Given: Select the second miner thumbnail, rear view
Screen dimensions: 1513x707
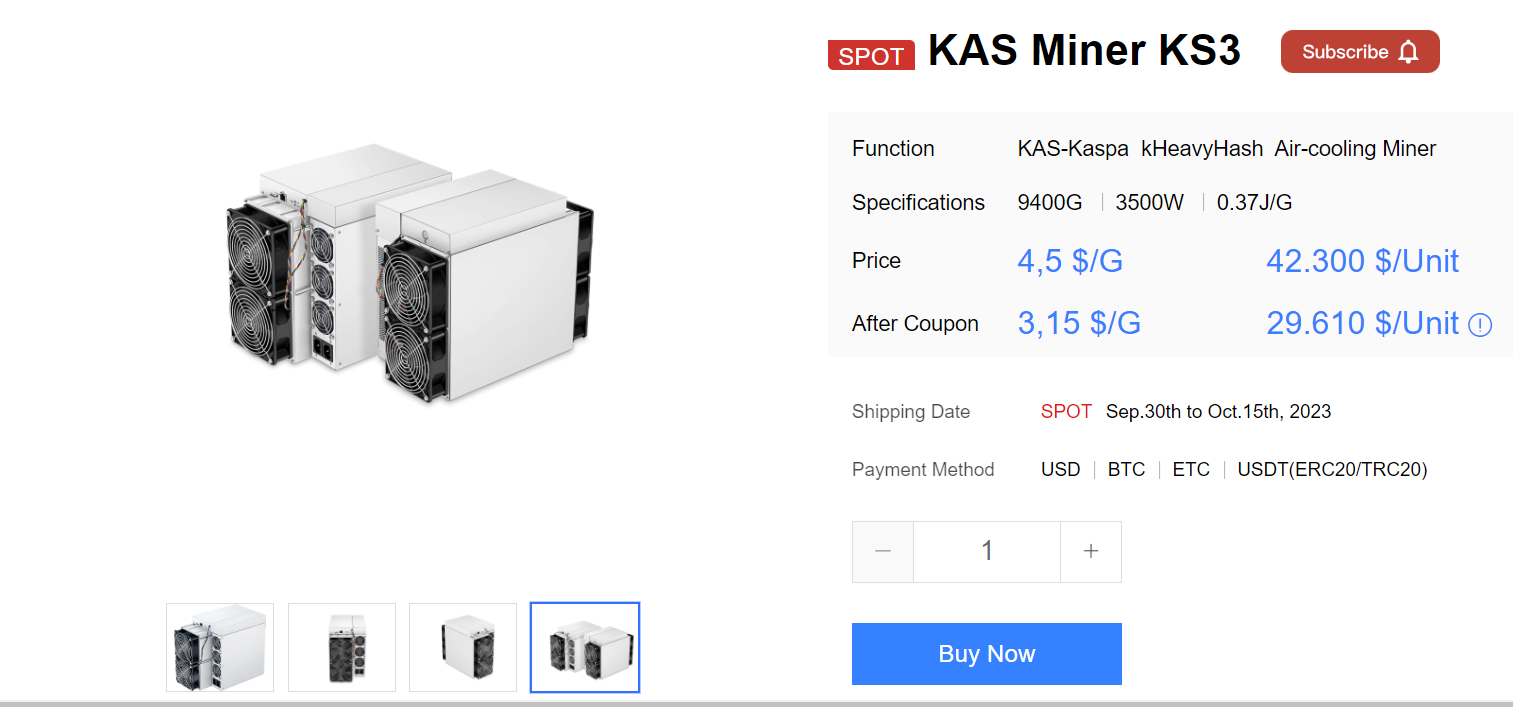Looking at the screenshot, I should [342, 647].
